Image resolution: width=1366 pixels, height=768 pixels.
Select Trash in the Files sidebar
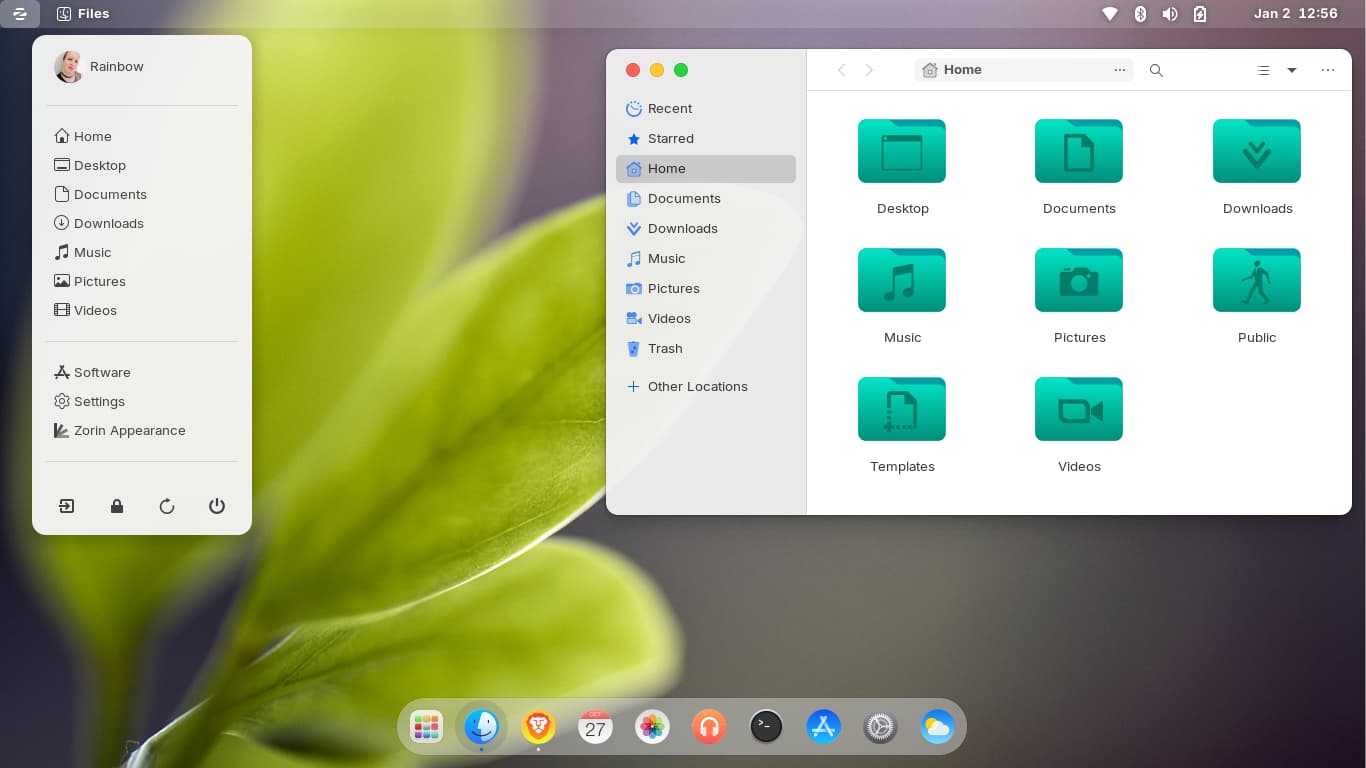click(665, 349)
